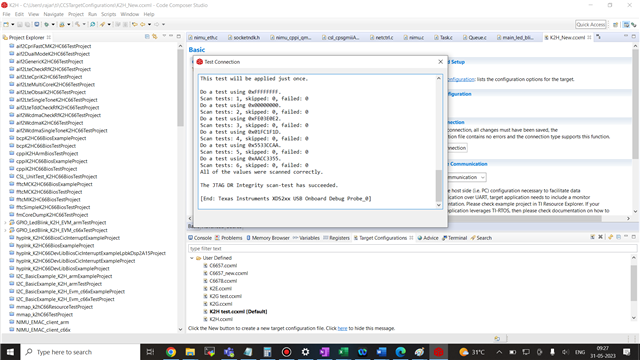The width and height of the screenshot is (640, 360).
Task: Maximize the Project Explorer panel
Action: [178, 36]
